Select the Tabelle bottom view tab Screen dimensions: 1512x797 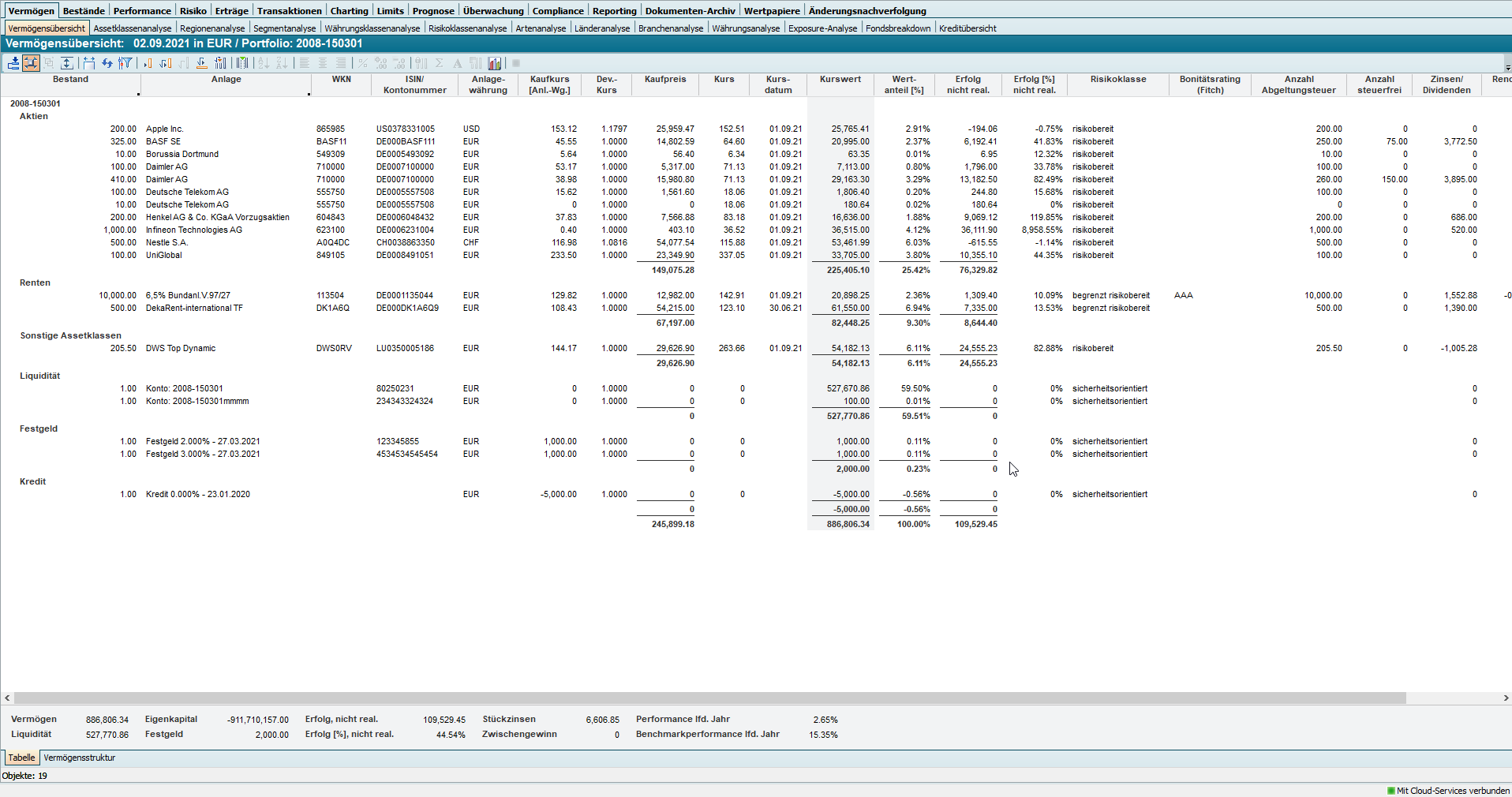[x=21, y=758]
